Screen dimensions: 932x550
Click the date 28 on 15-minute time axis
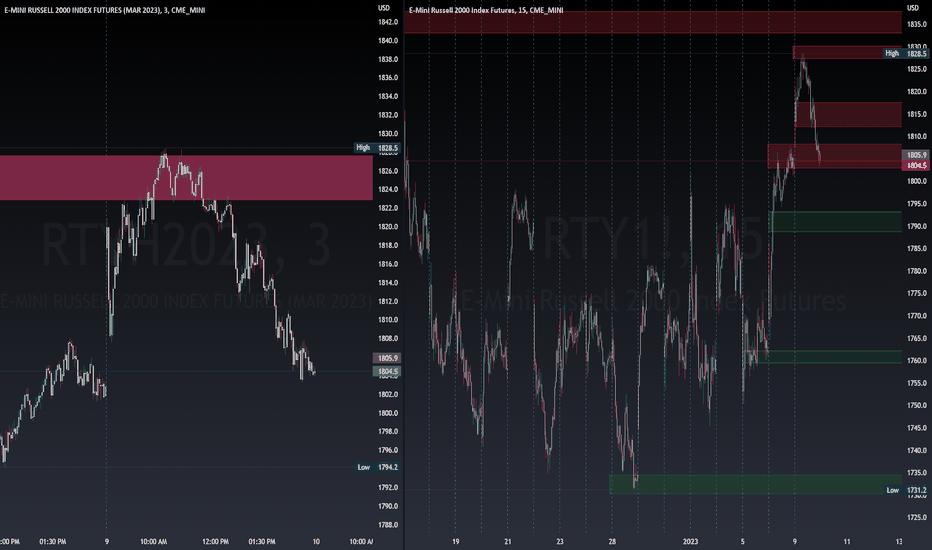612,542
